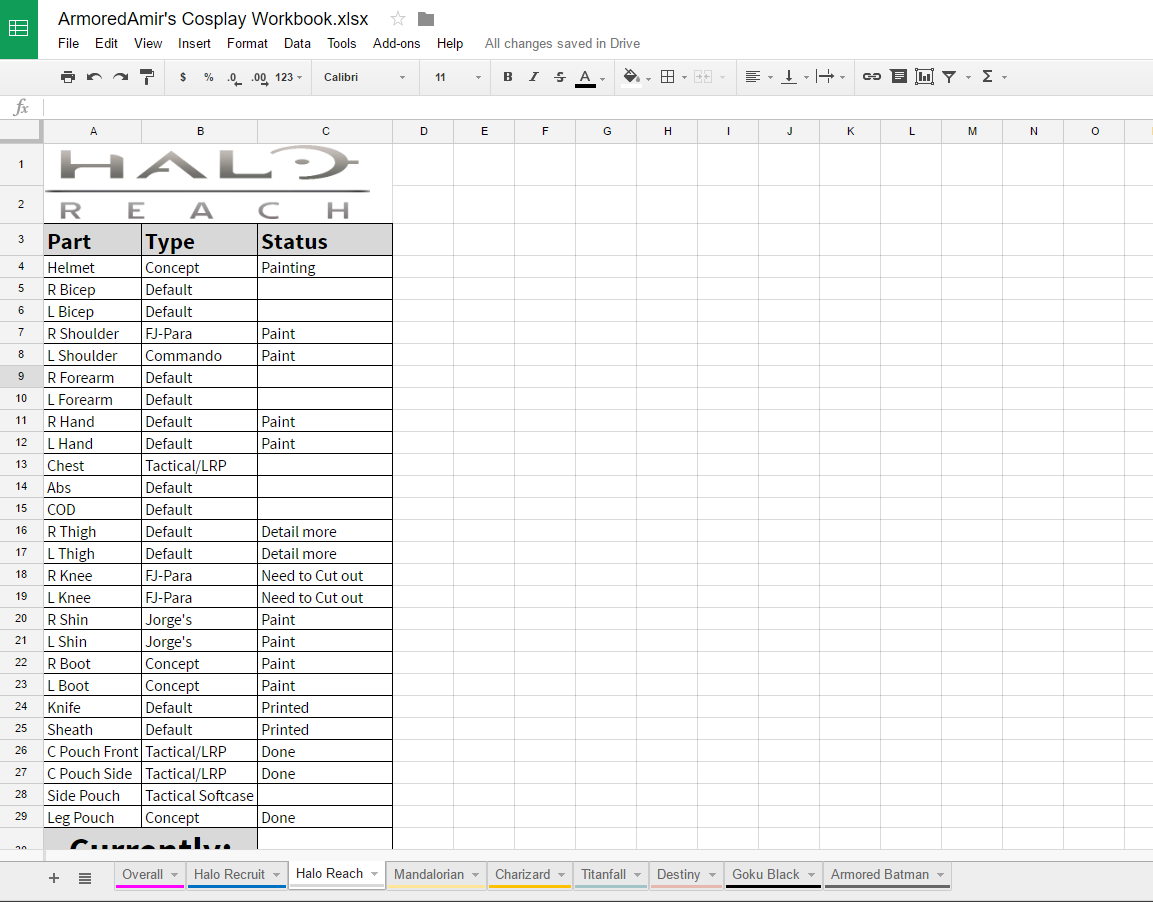Switch to the Overall sheet
This screenshot has height=902, width=1153.
143,874
